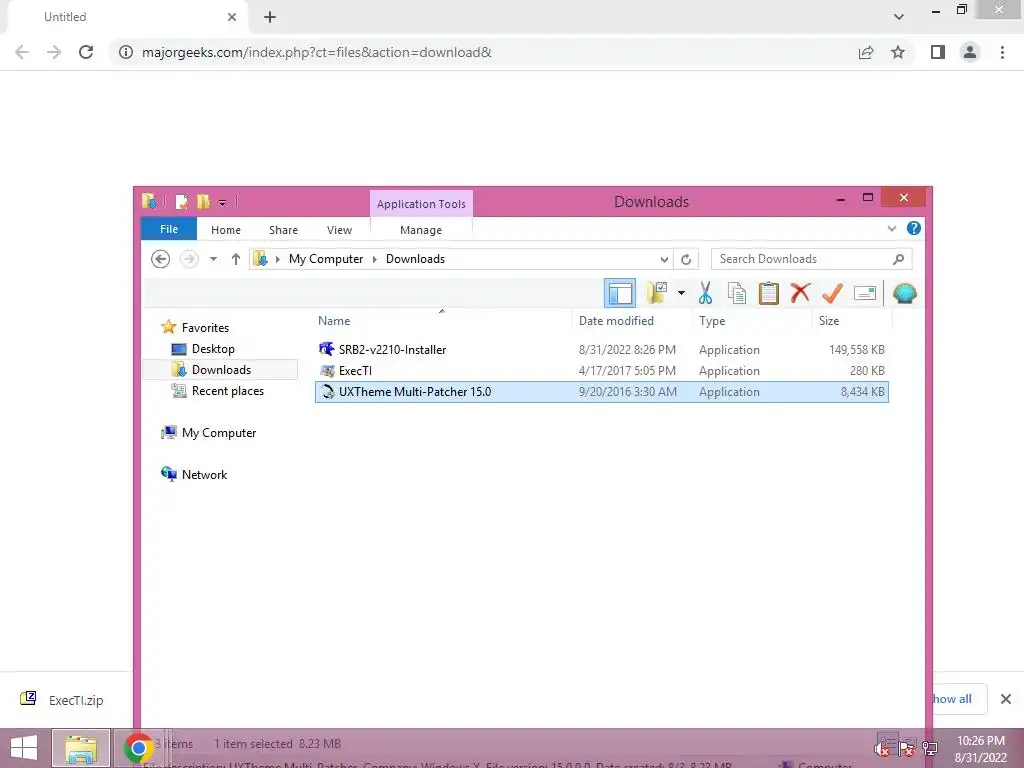This screenshot has width=1024, height=768.
Task: Click the quick access Properties icon
Action: (x=182, y=202)
